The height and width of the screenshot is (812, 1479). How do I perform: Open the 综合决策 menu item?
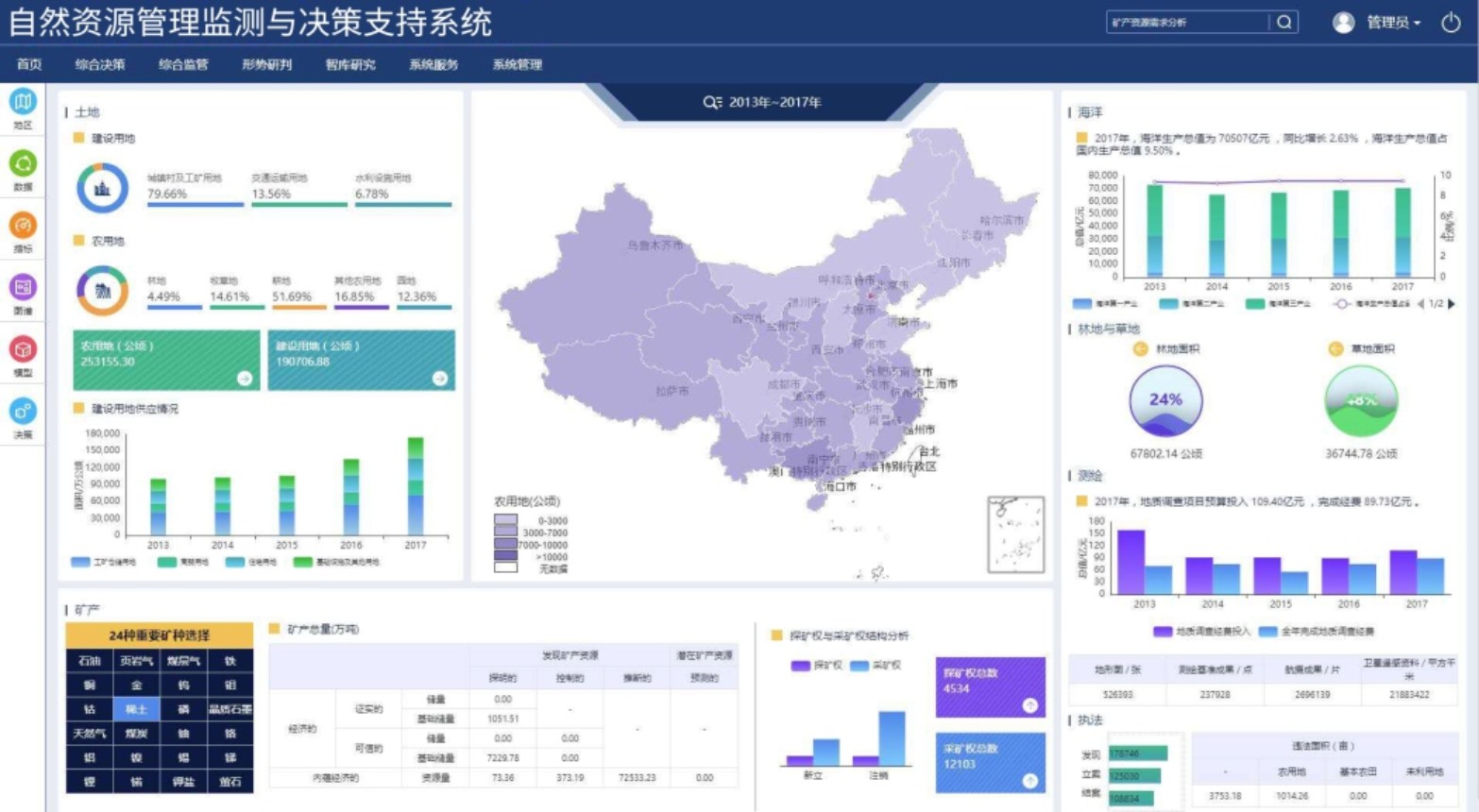click(x=100, y=64)
